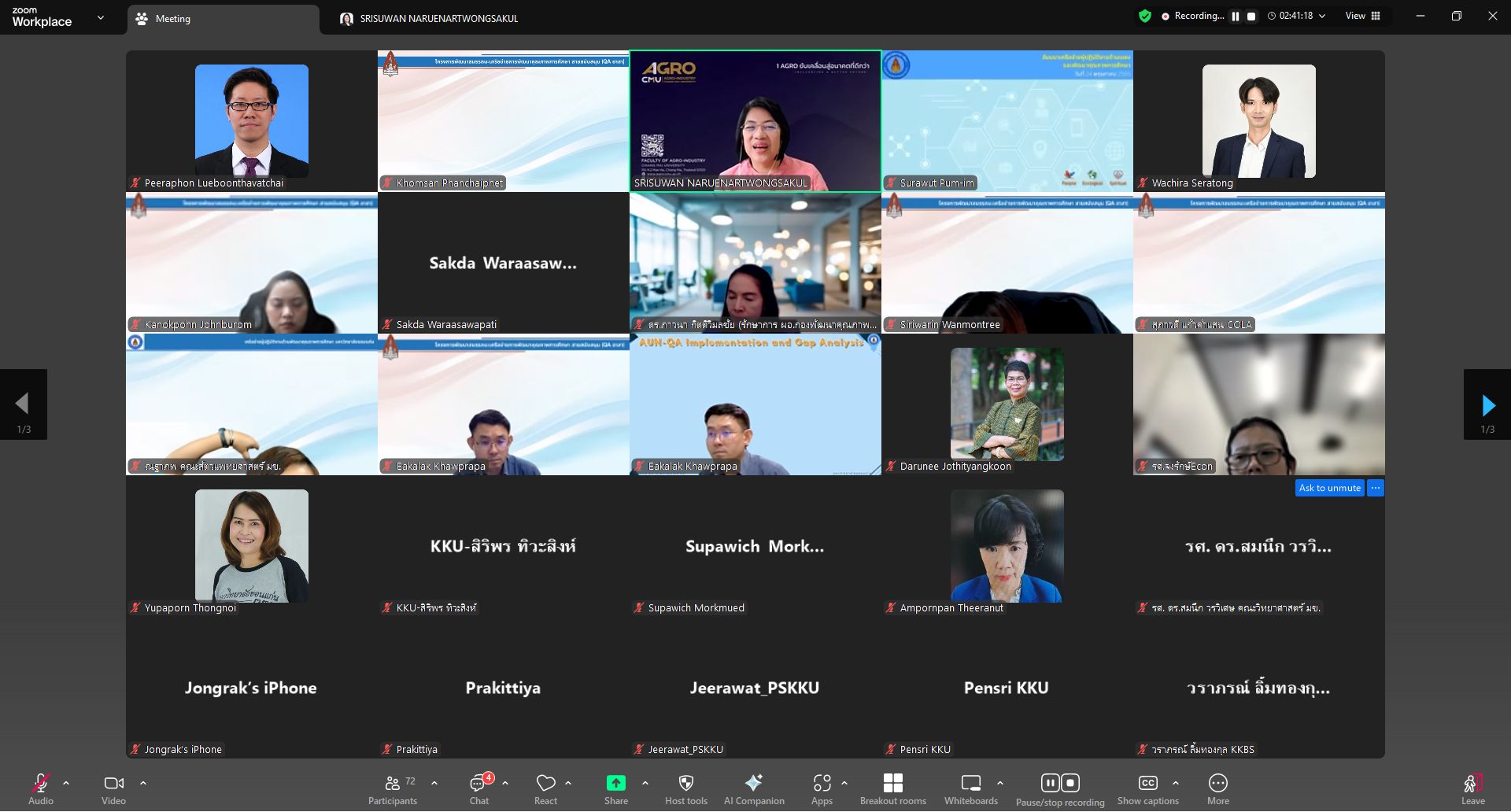1511x812 pixels.
Task: Open the Participants panel
Action: coord(393,789)
